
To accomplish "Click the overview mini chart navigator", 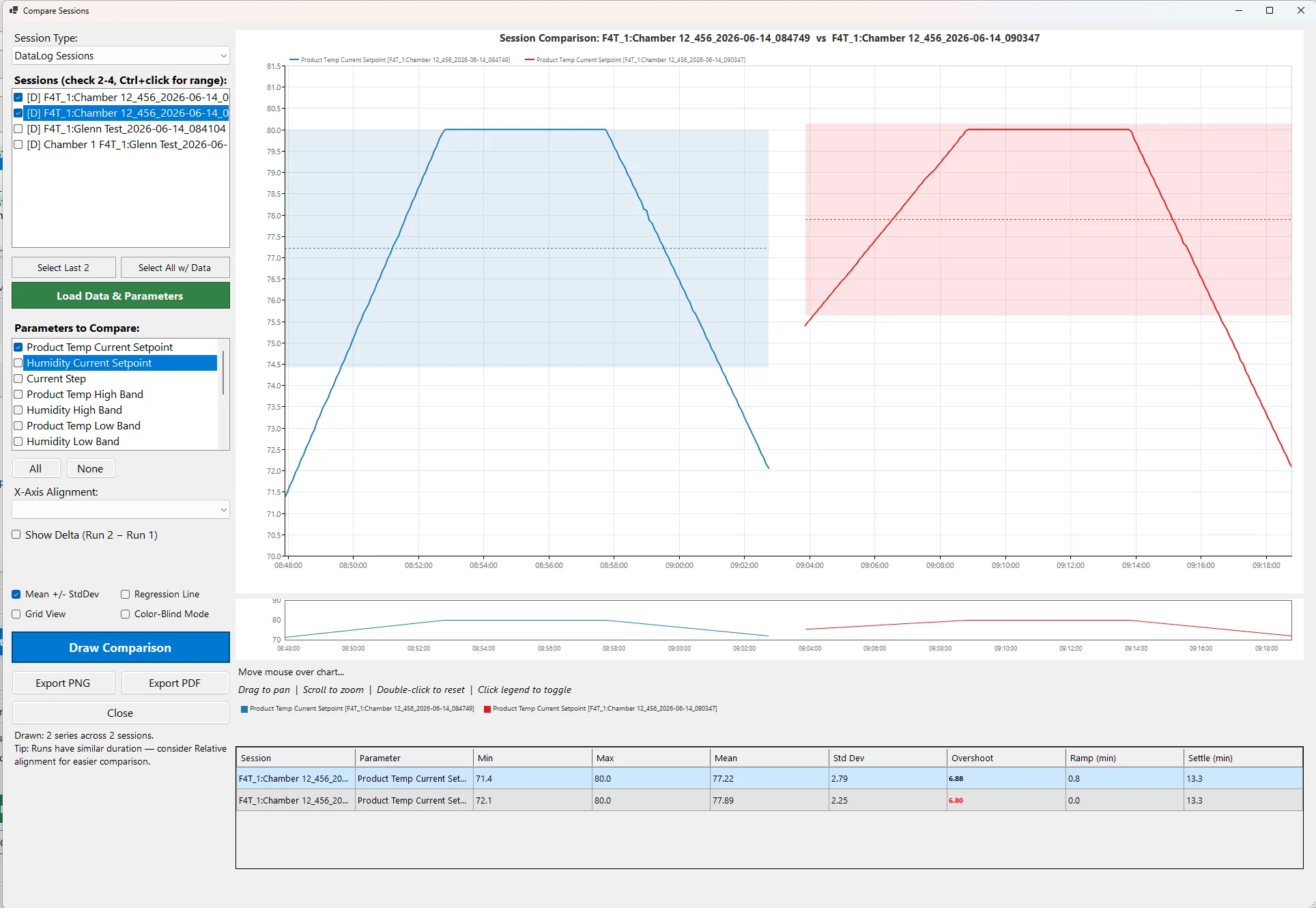I will coord(788,620).
